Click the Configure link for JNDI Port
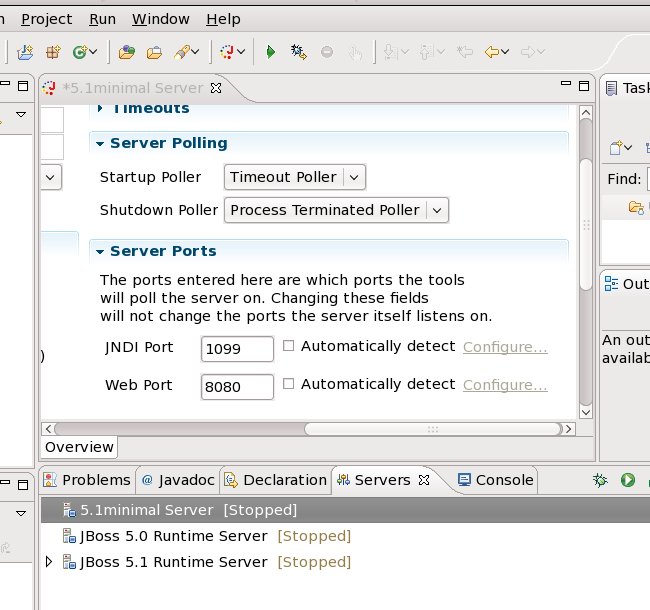This screenshot has width=650, height=610. click(x=505, y=347)
